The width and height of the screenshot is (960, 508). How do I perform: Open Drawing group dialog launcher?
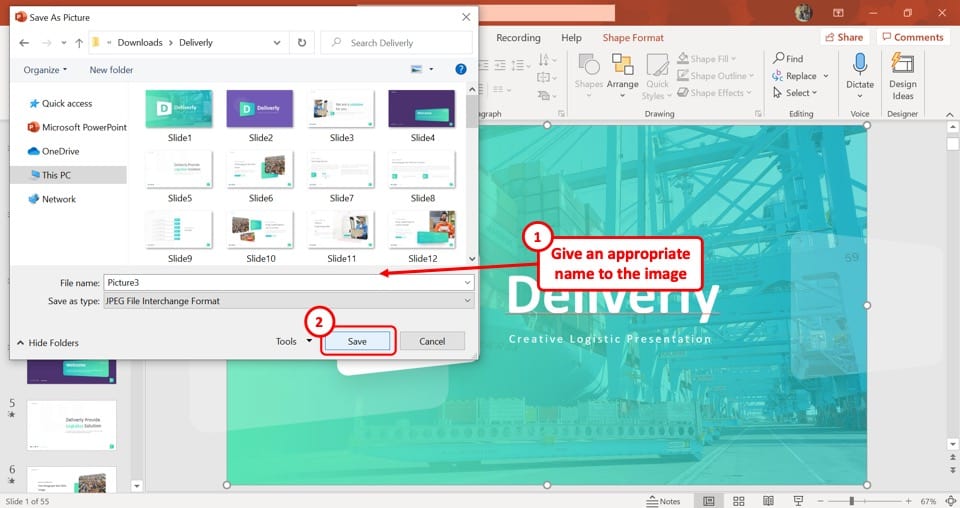click(x=758, y=114)
